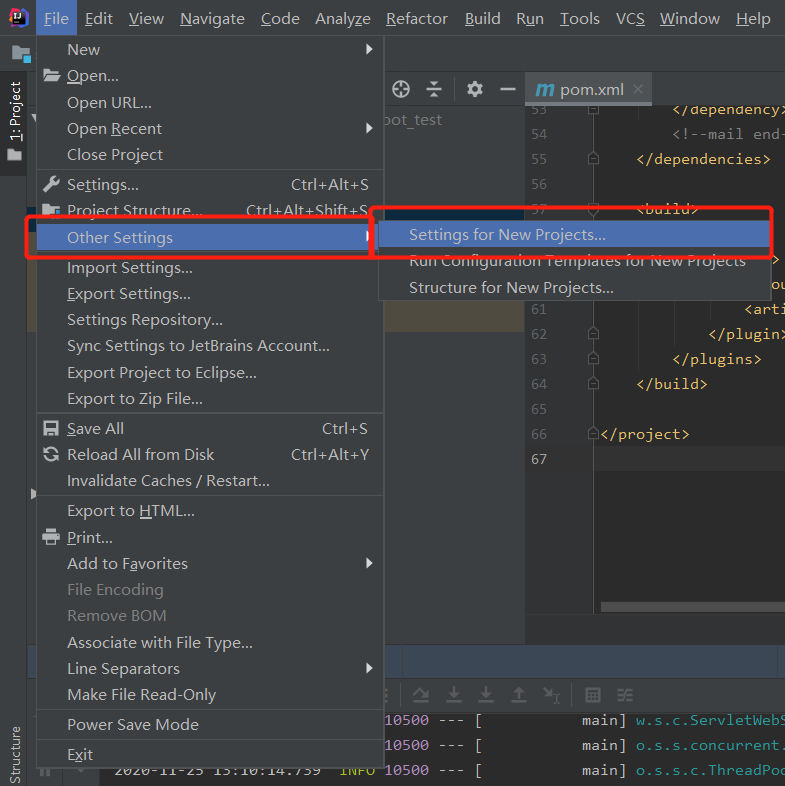Click the evaluate expression table icon
The height and width of the screenshot is (786, 785).
[x=593, y=695]
